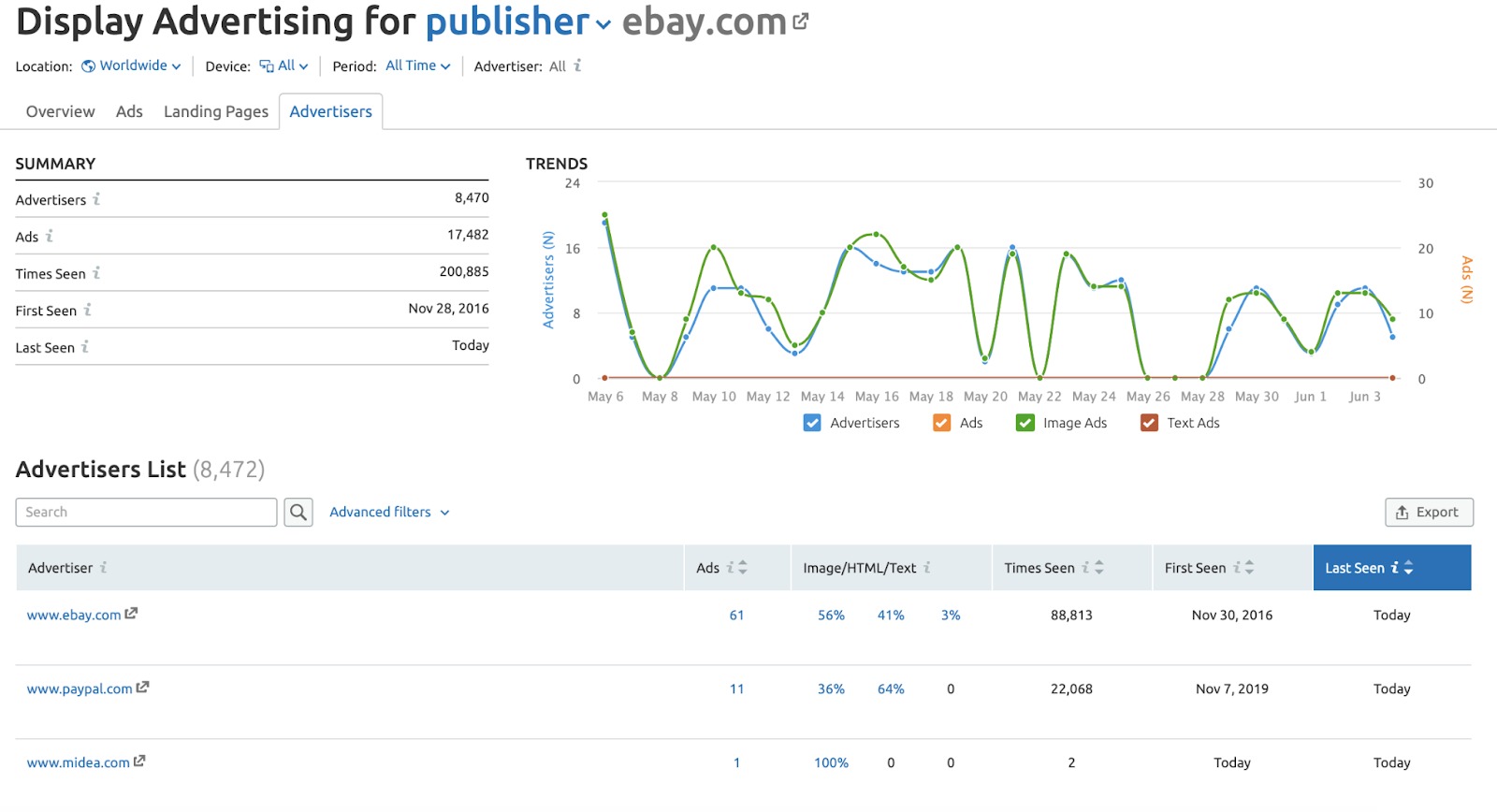Open www.ebay.com advertiser link
1497x812 pixels.
tap(74, 615)
